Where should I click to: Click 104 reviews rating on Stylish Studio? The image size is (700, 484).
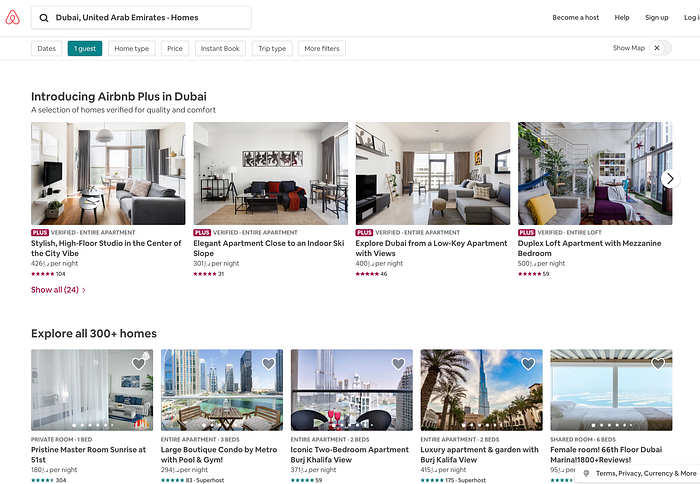[x=48, y=274]
